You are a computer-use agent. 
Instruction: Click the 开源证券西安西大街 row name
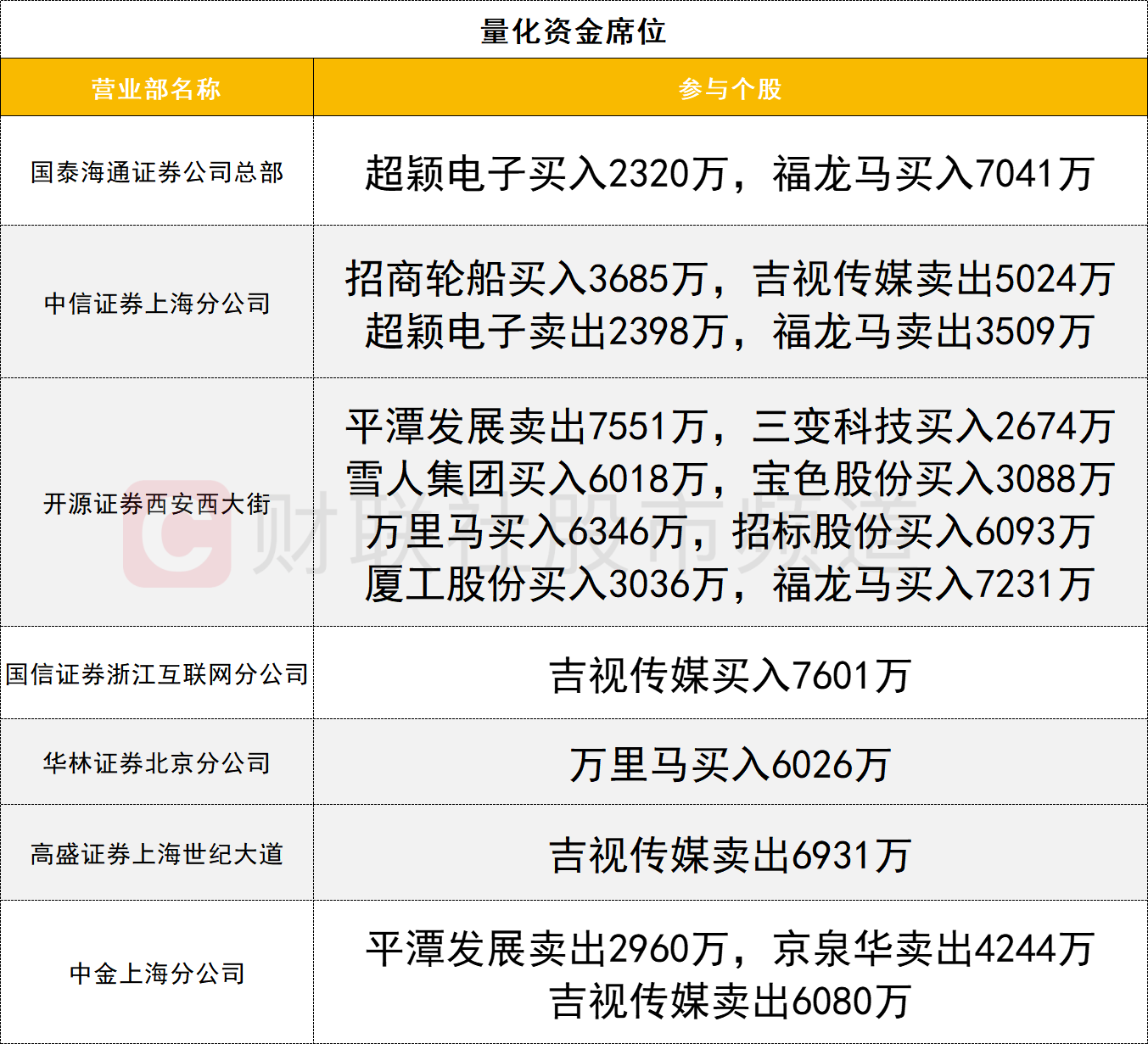[157, 504]
